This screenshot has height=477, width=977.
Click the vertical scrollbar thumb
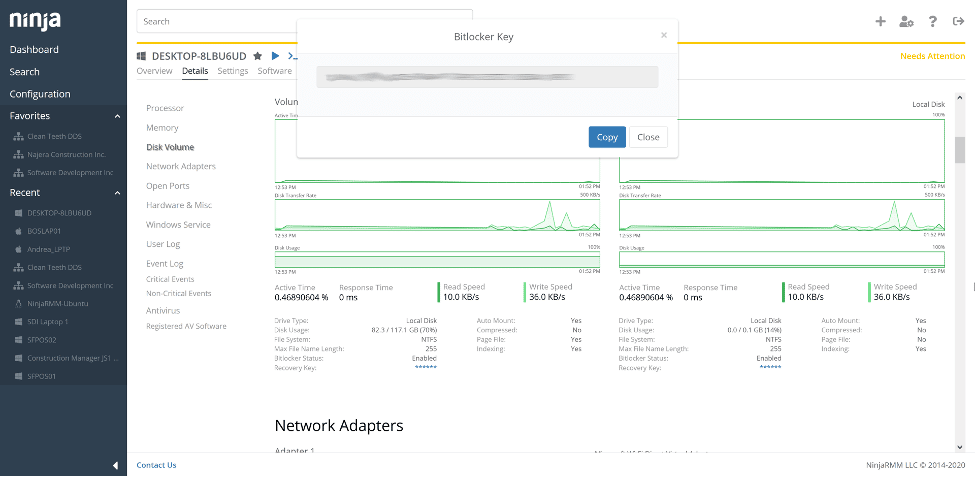[x=960, y=150]
